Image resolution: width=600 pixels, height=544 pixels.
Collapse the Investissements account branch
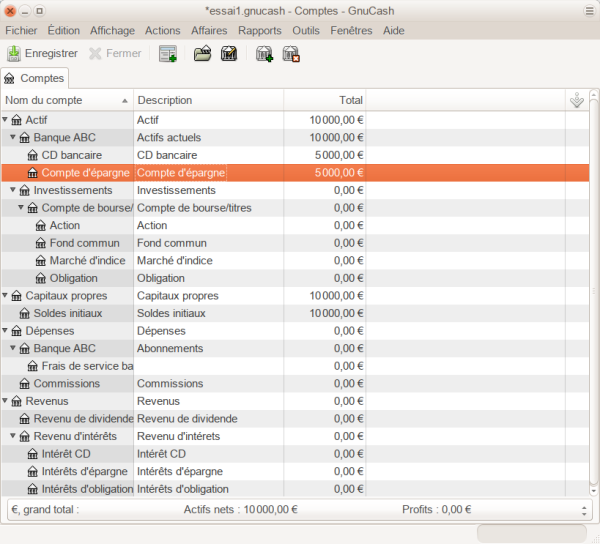click(13, 190)
